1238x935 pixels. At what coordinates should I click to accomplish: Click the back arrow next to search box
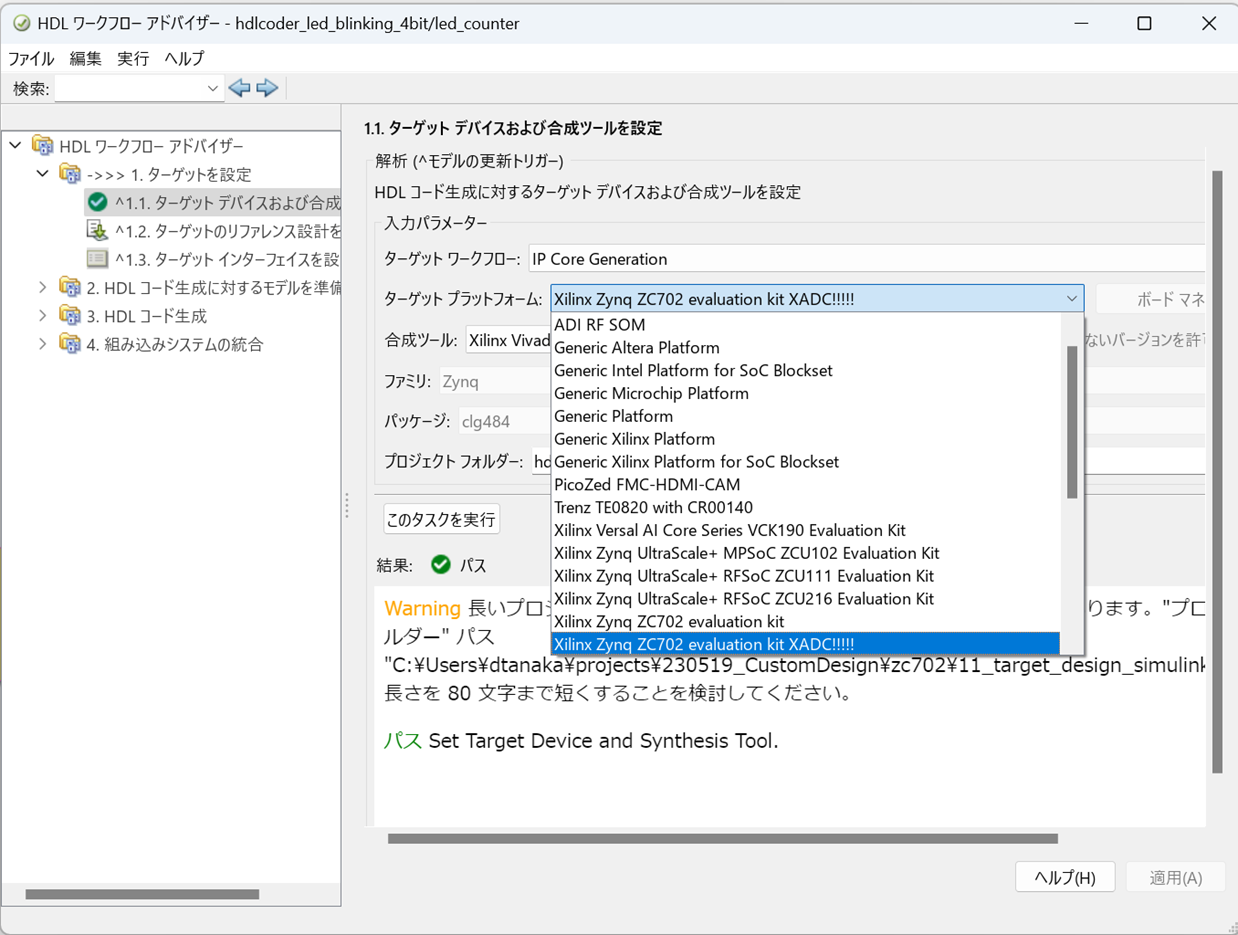239,88
